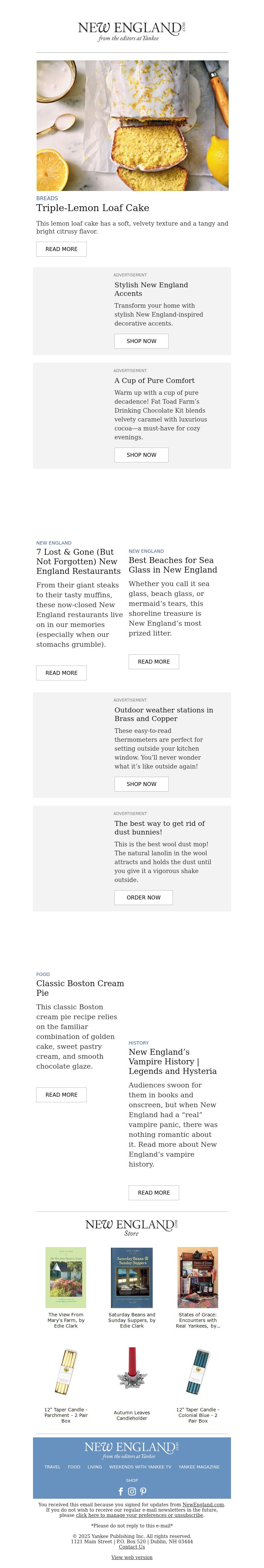This screenshot has width=264, height=1568.
Task: Open the manage preferences or unsubscribe link
Action: [x=140, y=1515]
